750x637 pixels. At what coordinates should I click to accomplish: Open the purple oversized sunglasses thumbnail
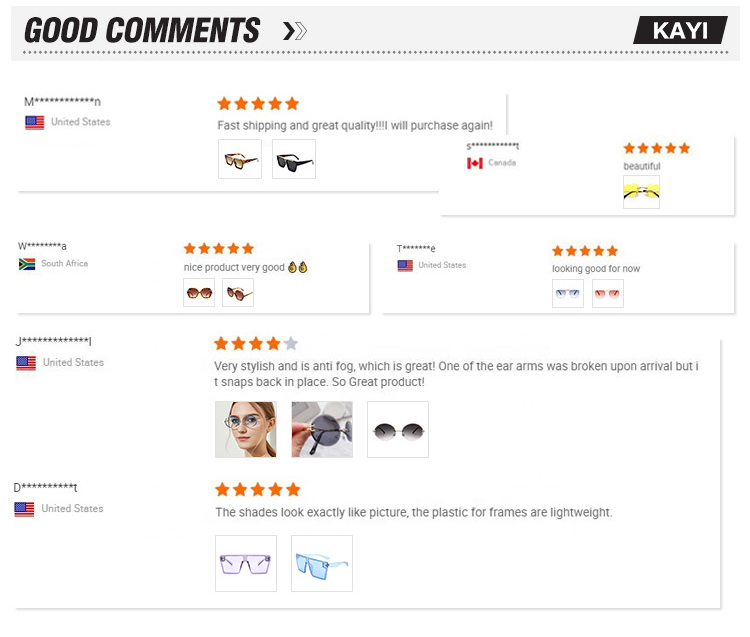246,563
